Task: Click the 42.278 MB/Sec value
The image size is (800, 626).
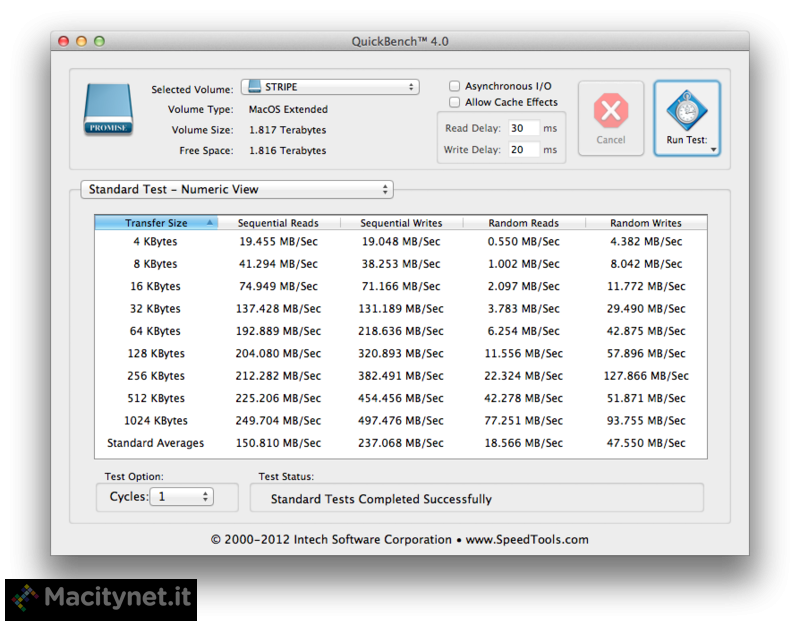Action: pyautogui.click(x=523, y=398)
